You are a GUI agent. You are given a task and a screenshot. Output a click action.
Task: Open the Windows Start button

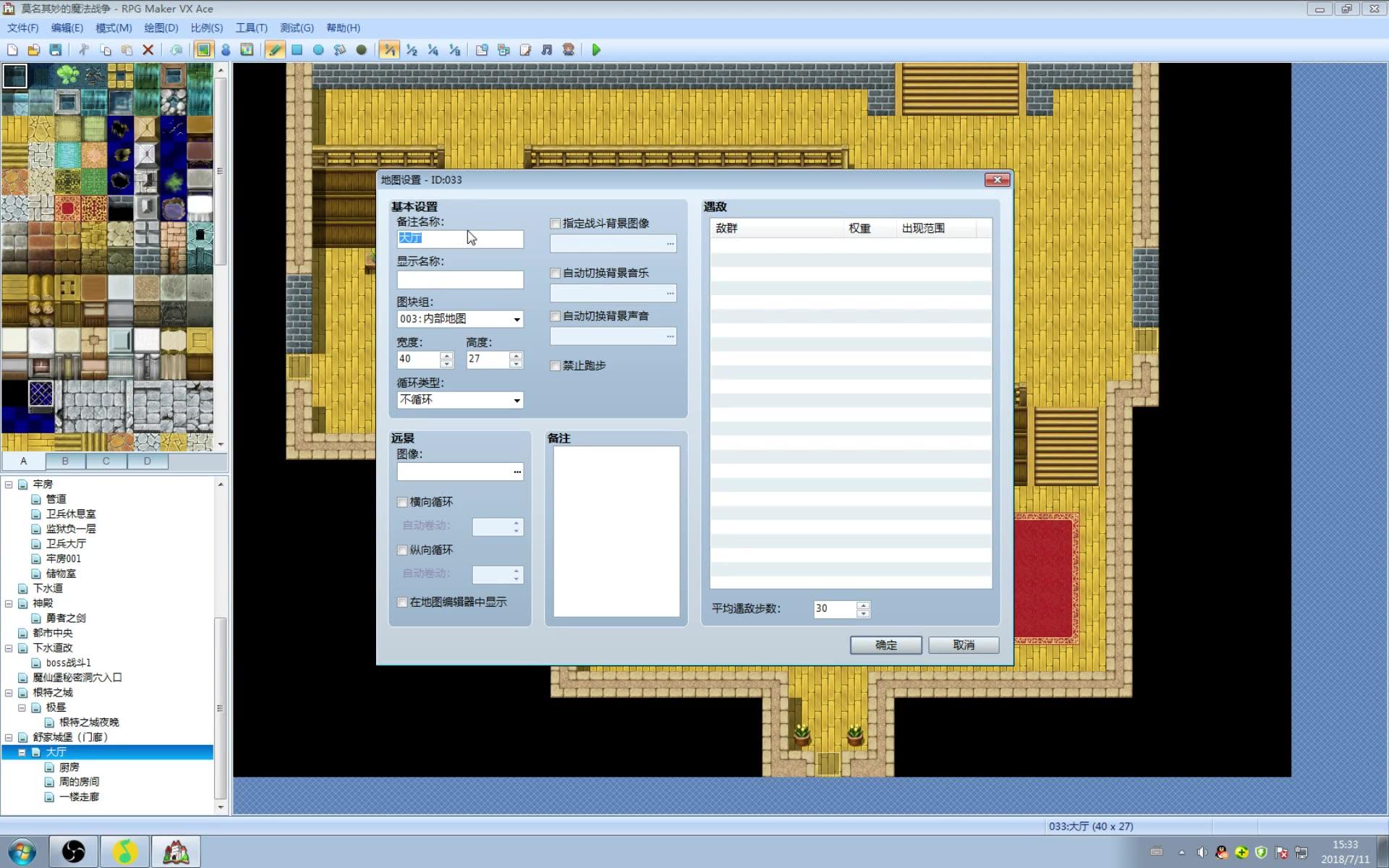tap(22, 851)
